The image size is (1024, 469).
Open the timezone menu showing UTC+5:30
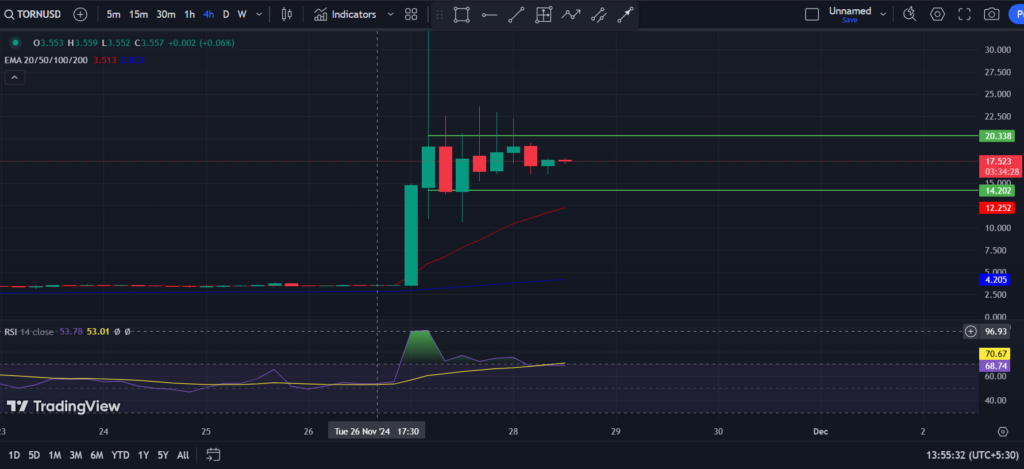click(972, 455)
